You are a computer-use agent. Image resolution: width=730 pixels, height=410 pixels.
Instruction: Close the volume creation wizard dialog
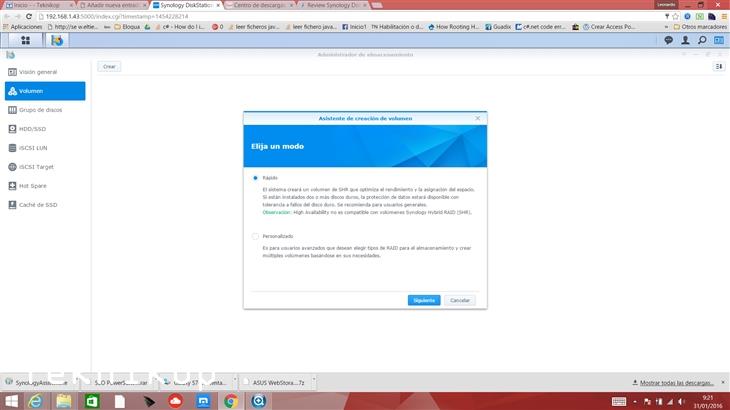pos(477,118)
